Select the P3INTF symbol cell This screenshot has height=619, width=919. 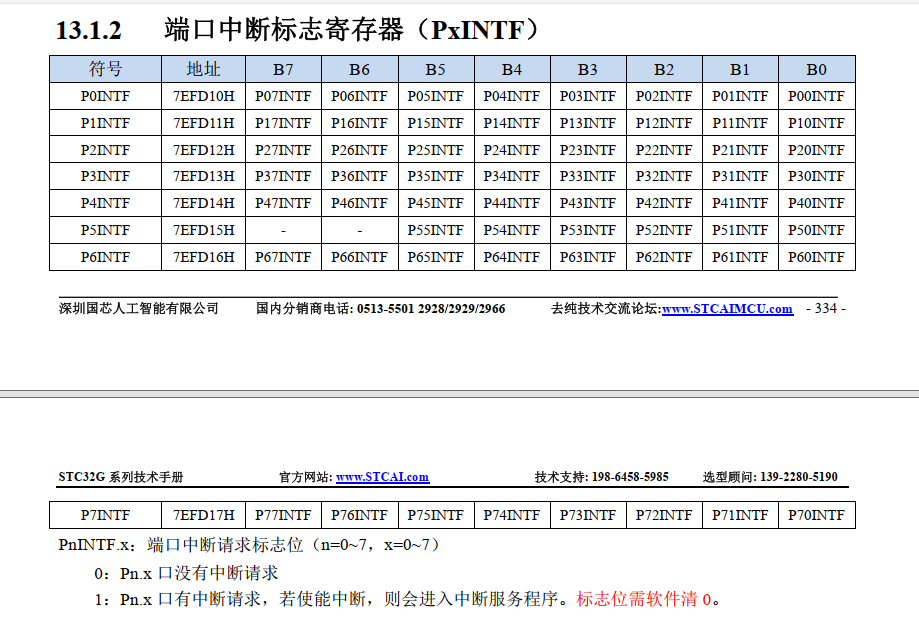(x=105, y=176)
